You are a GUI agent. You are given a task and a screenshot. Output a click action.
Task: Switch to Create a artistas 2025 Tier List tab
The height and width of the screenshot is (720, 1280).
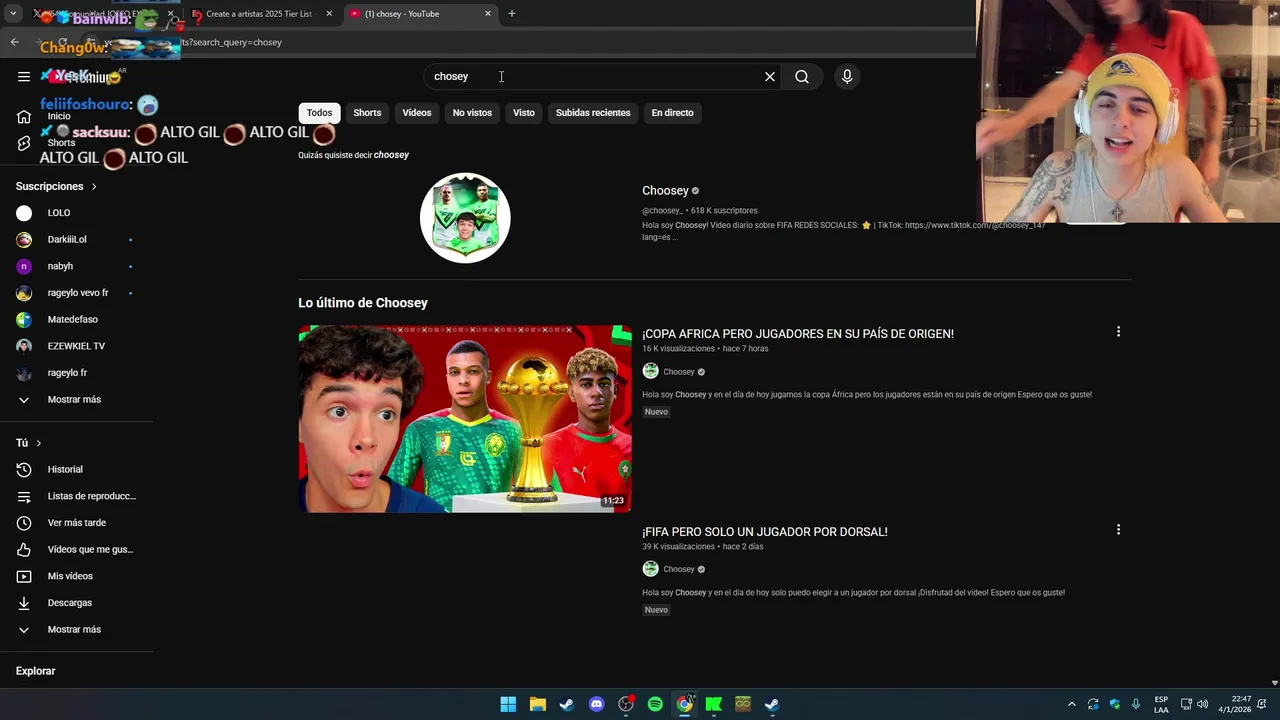pos(260,14)
